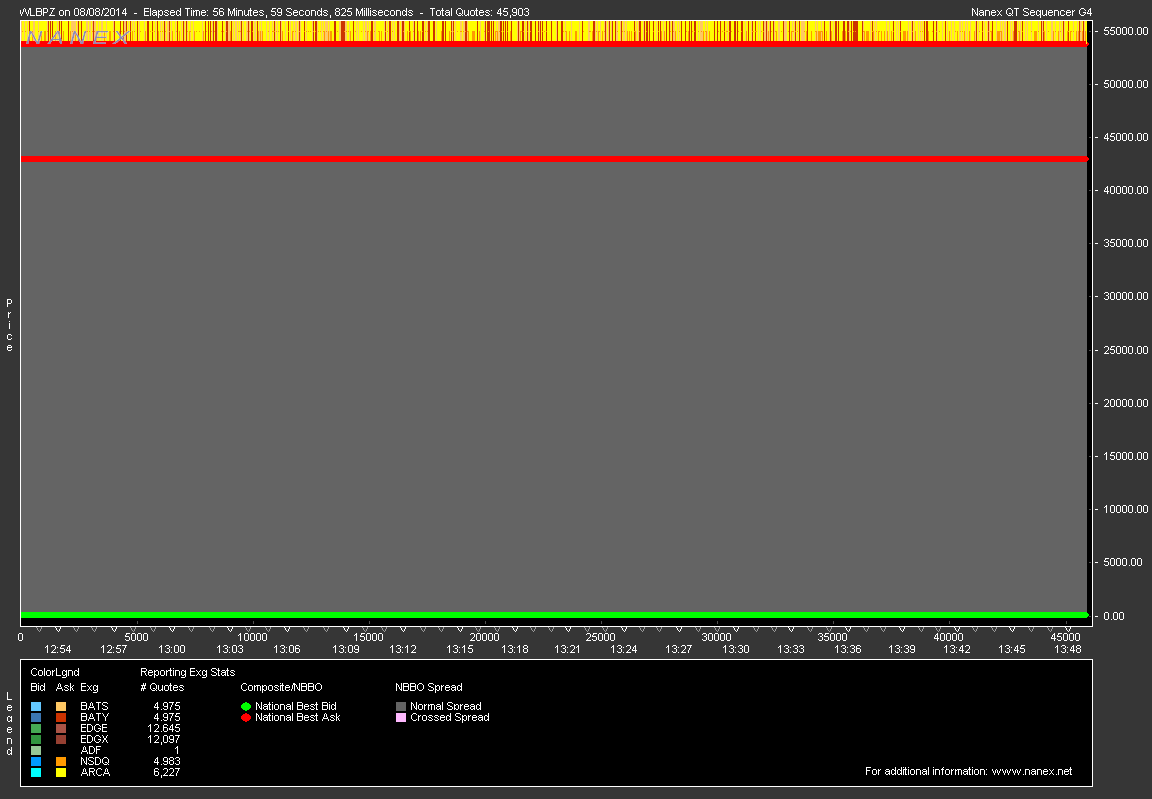Click the ARCA quote count 6,227
This screenshot has height=799, width=1152.
click(167, 772)
